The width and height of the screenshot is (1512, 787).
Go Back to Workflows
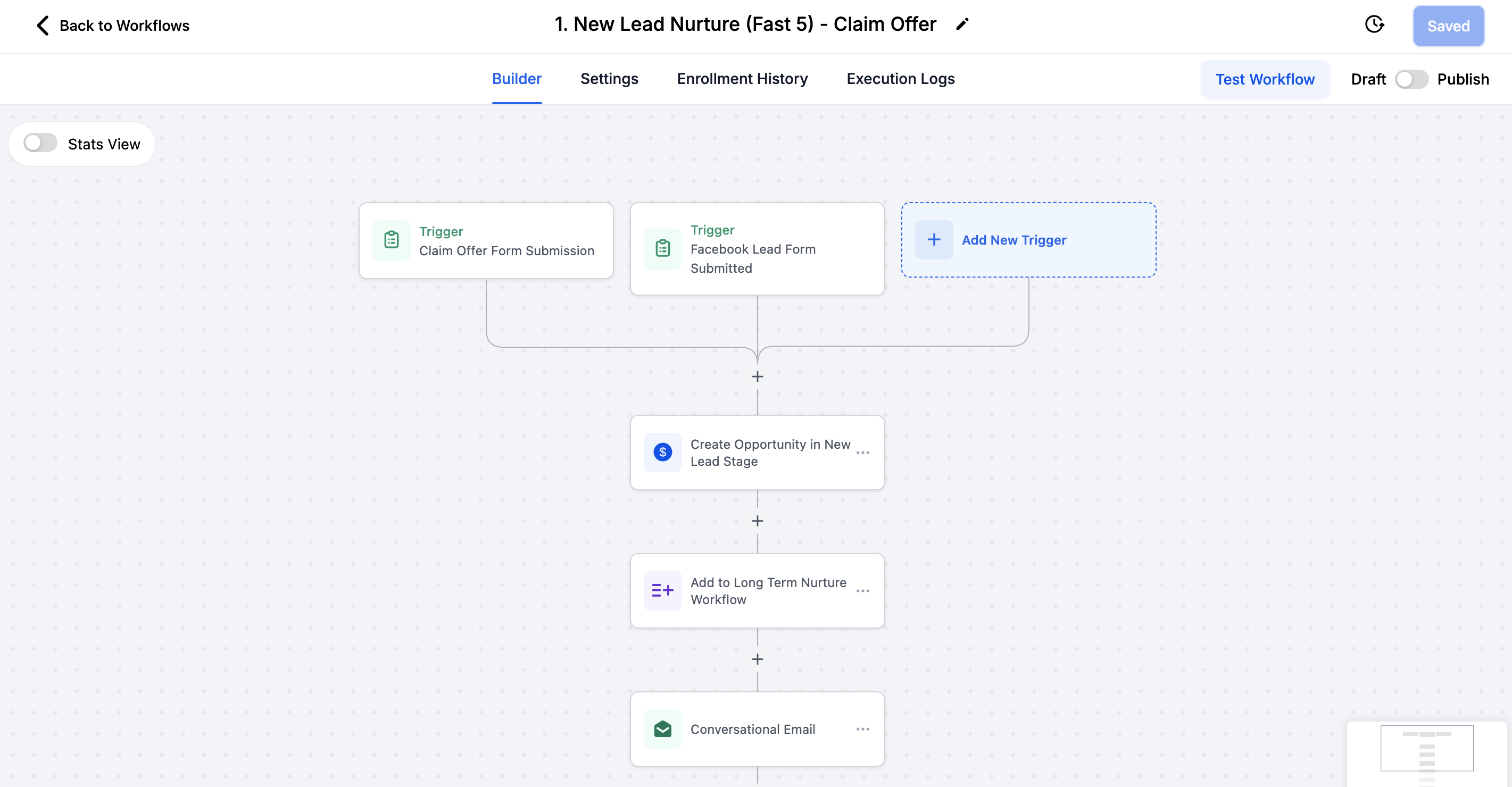coord(113,25)
